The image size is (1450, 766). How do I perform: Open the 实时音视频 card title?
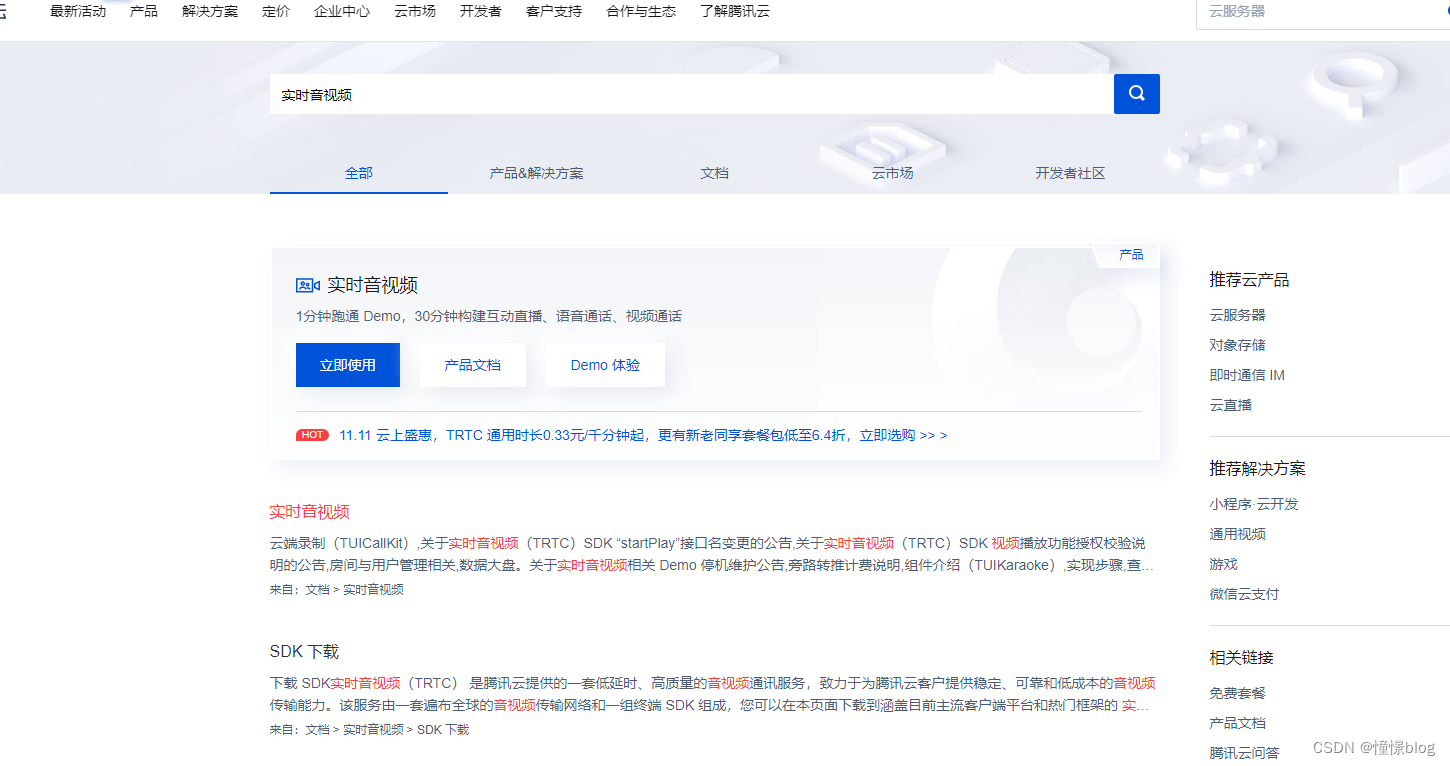pyautogui.click(x=372, y=285)
